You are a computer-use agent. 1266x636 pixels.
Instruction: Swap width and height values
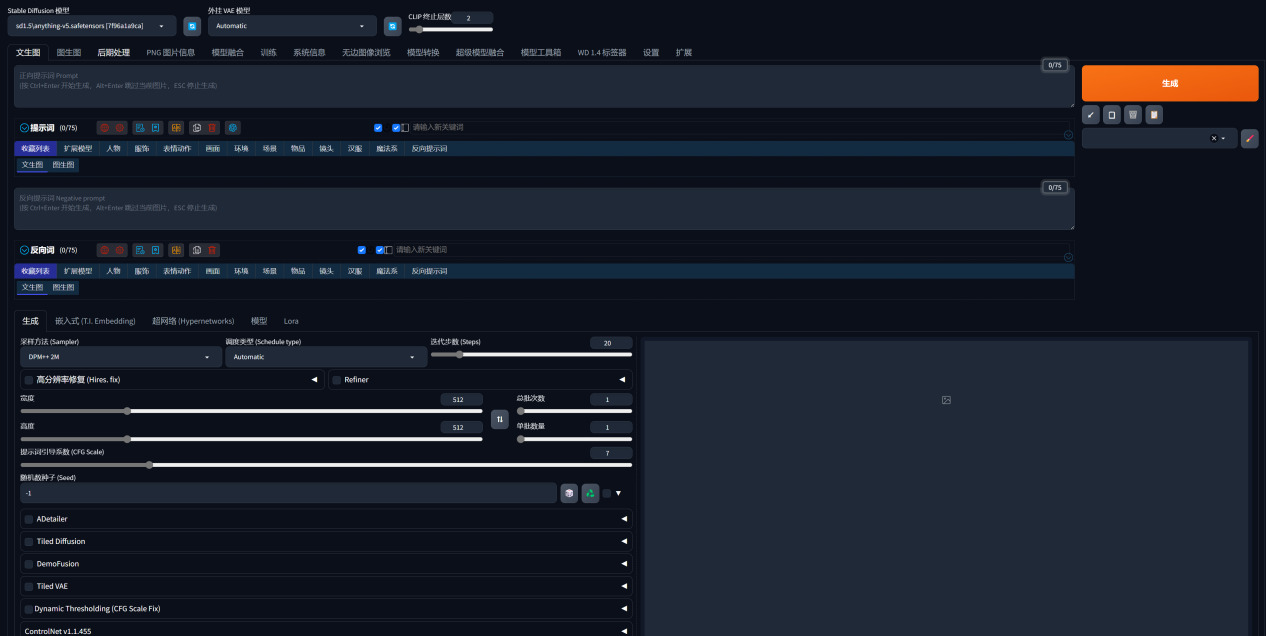pyautogui.click(x=499, y=418)
